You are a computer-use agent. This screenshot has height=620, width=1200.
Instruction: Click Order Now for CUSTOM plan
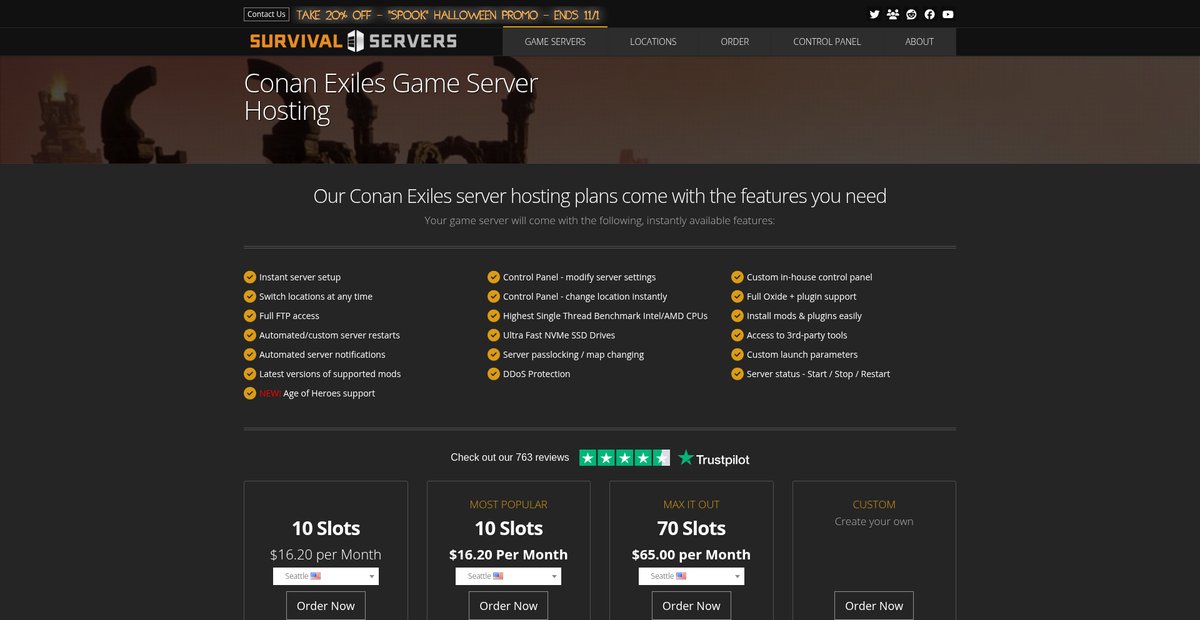point(874,605)
